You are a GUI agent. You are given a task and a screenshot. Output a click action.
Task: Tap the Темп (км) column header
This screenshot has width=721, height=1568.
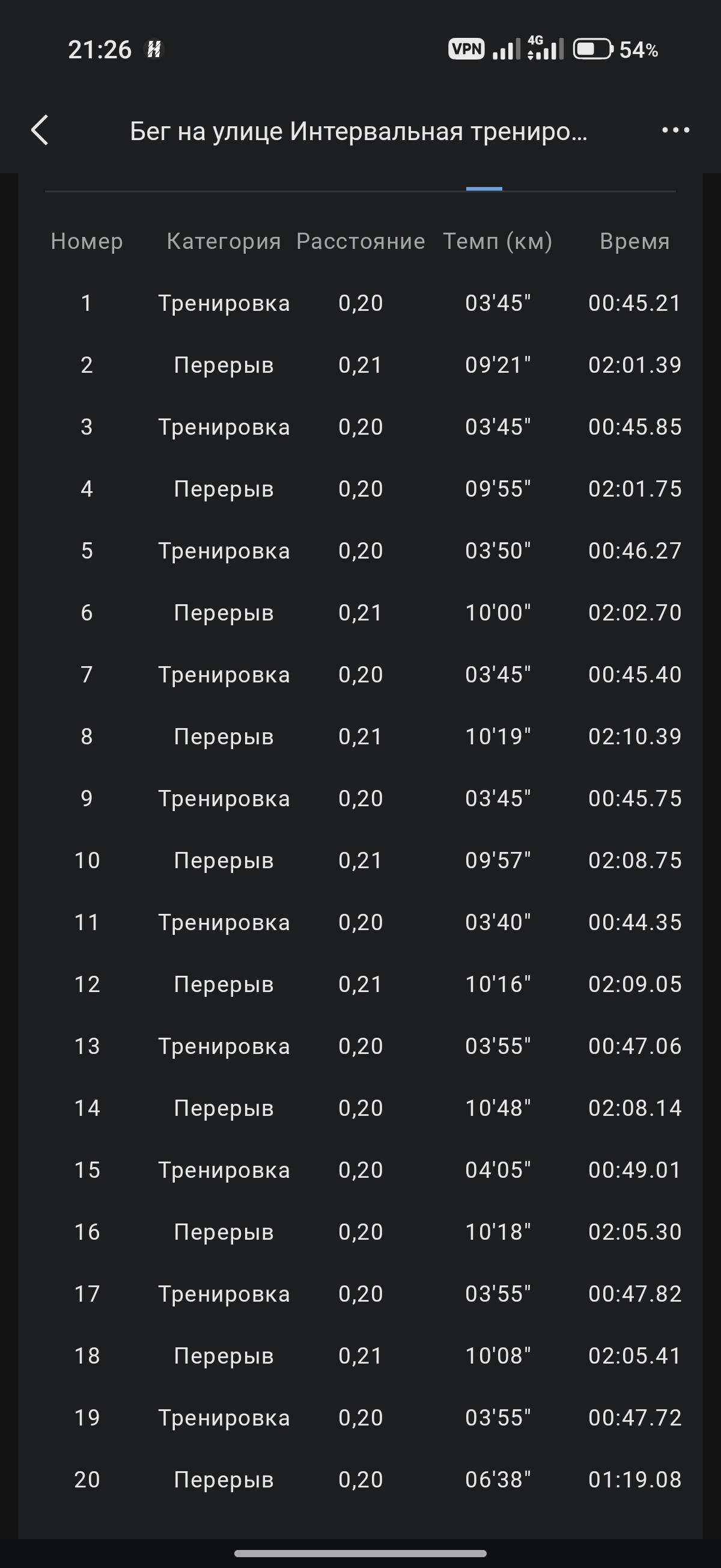pos(497,241)
